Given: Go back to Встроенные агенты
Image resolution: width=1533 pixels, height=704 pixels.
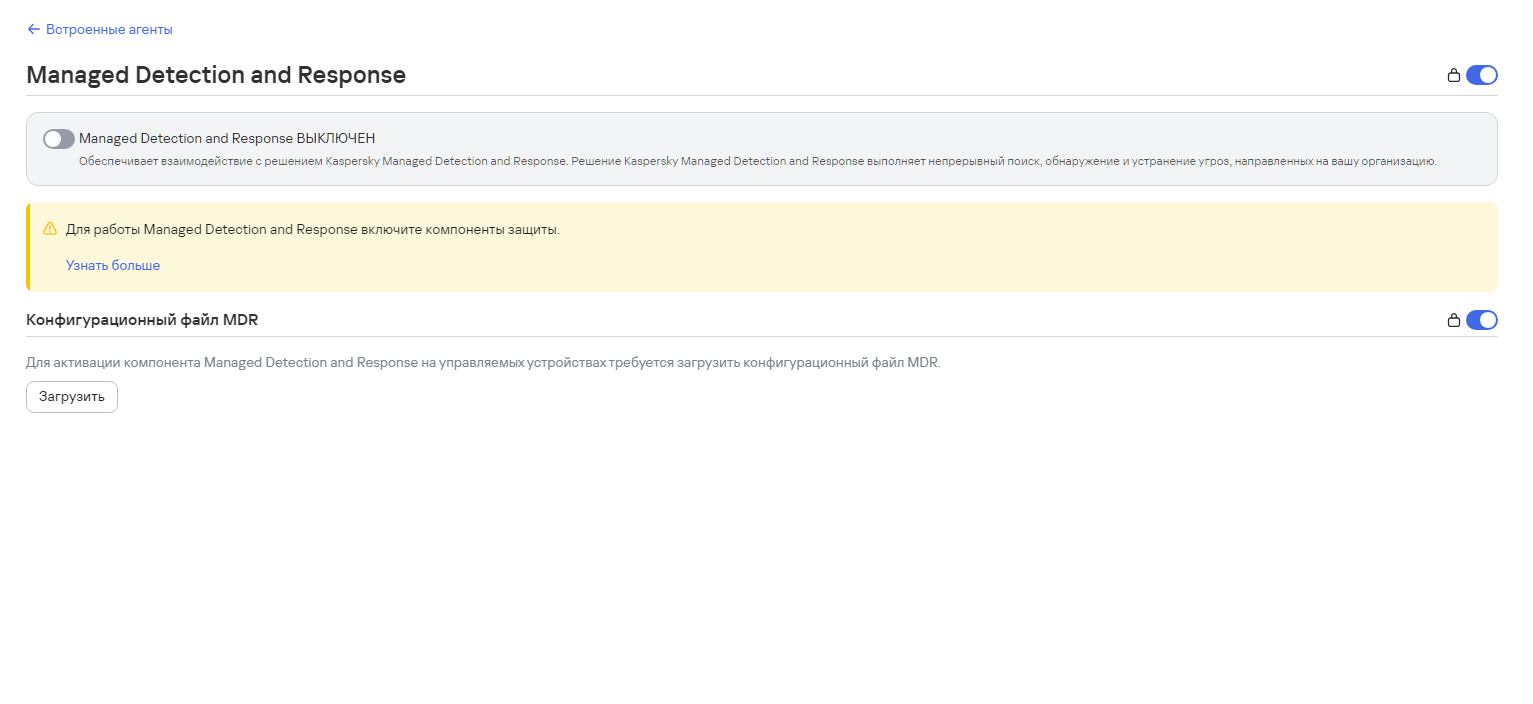Looking at the screenshot, I should click(x=99, y=30).
